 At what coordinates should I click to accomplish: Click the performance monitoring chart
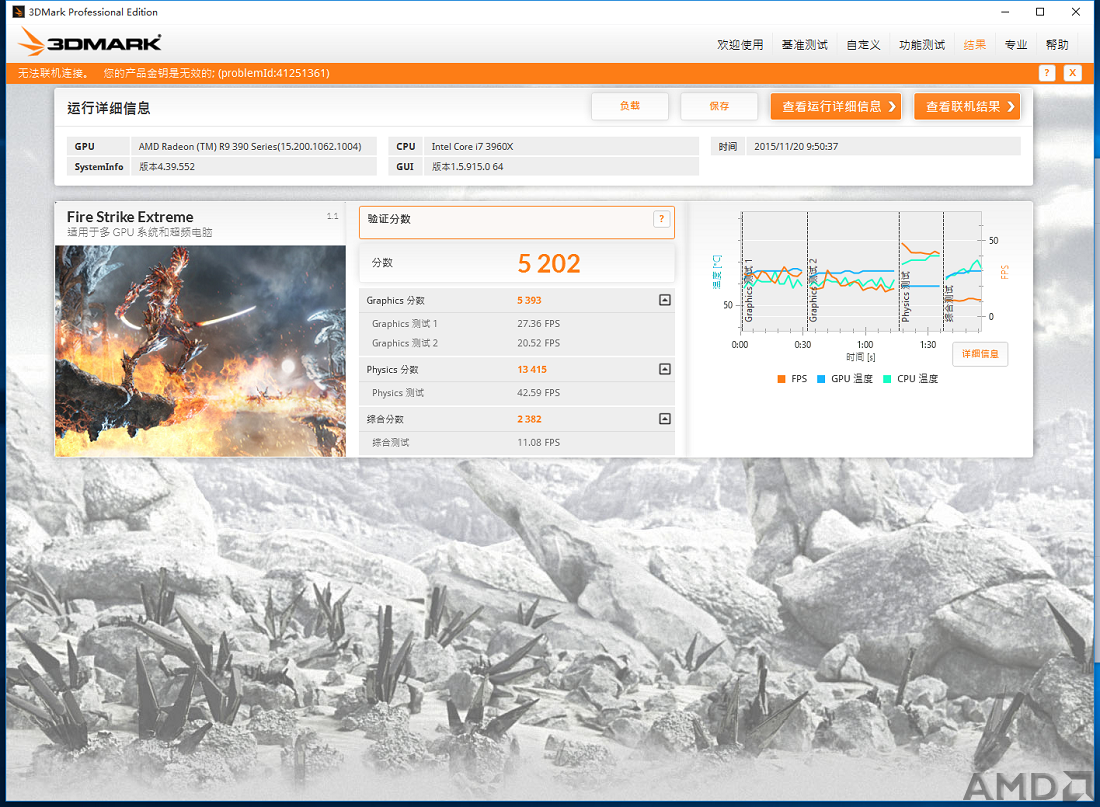(x=861, y=271)
